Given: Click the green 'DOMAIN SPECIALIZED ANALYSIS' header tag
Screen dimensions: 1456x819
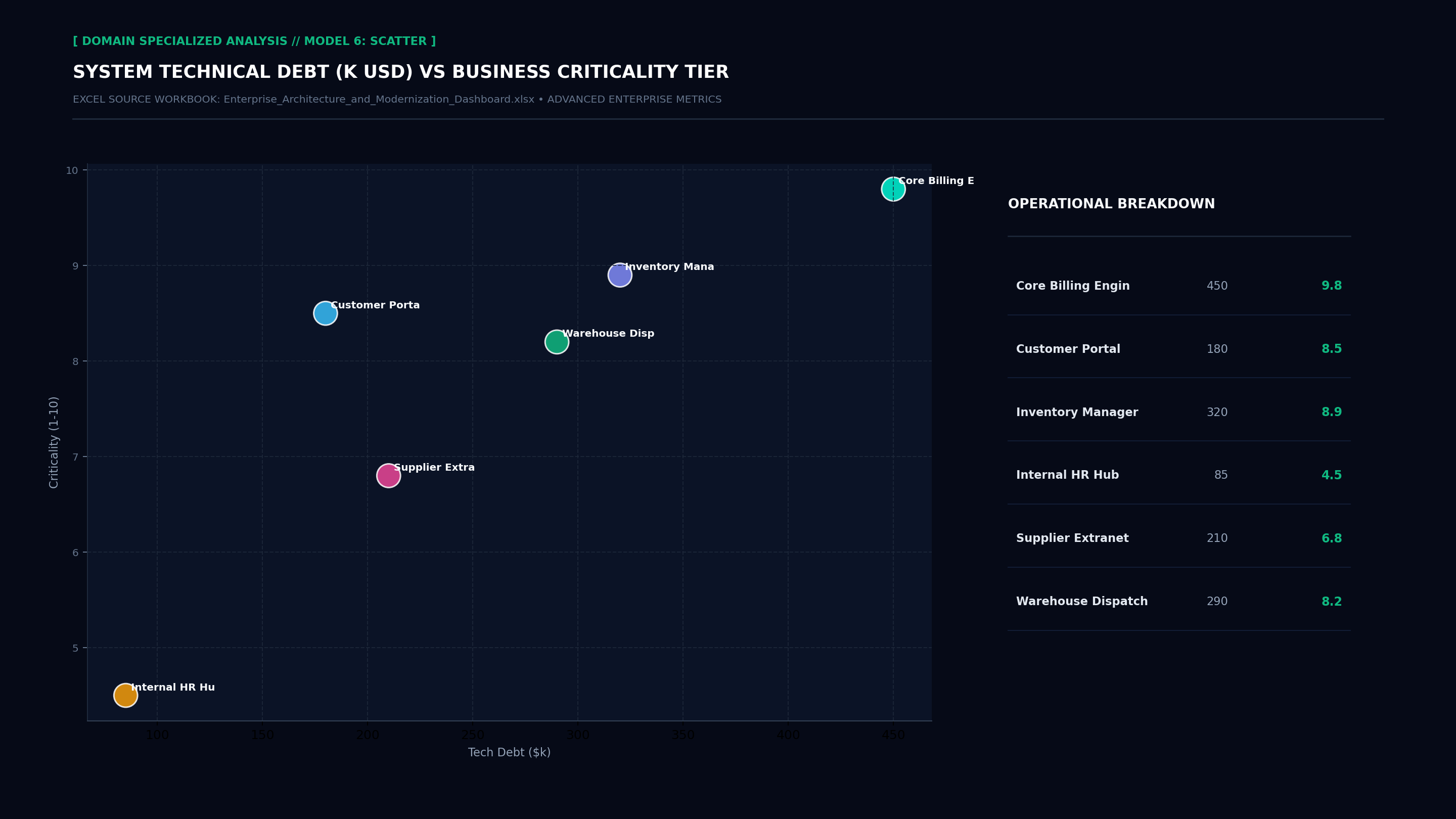Looking at the screenshot, I should click(x=254, y=41).
